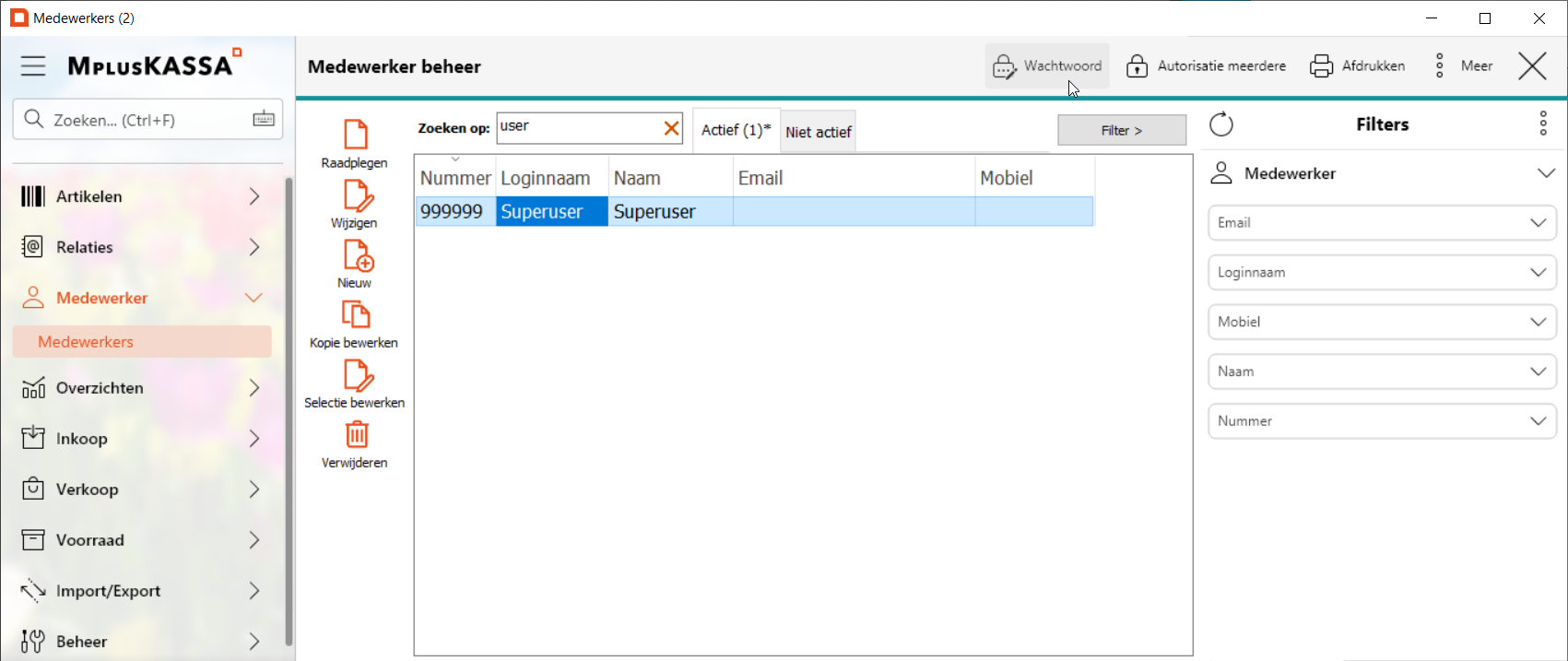The width and height of the screenshot is (1568, 661).
Task: Click the Raadplegen document icon
Action: click(355, 135)
